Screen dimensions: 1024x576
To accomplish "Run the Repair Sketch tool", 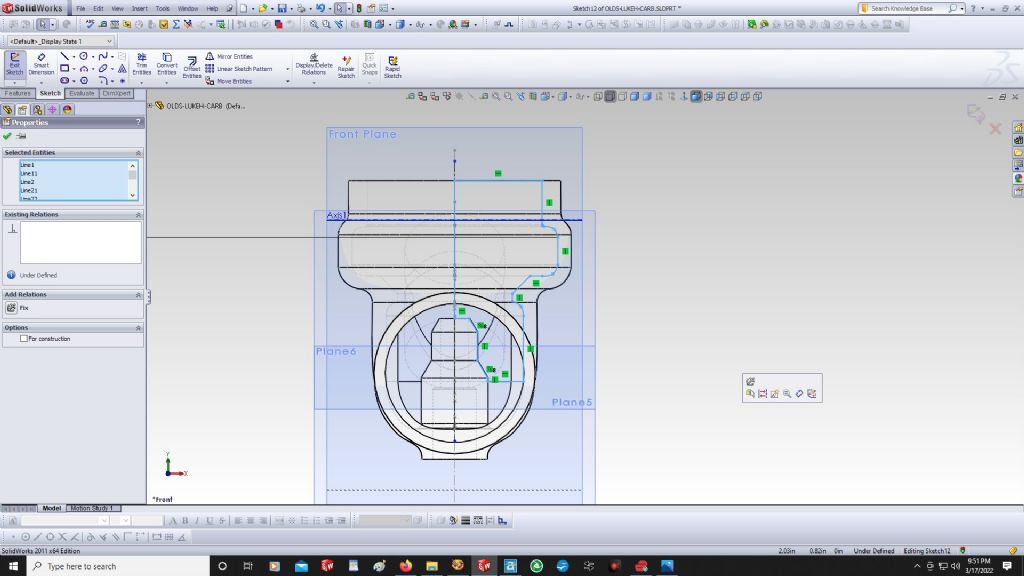I will (x=346, y=67).
